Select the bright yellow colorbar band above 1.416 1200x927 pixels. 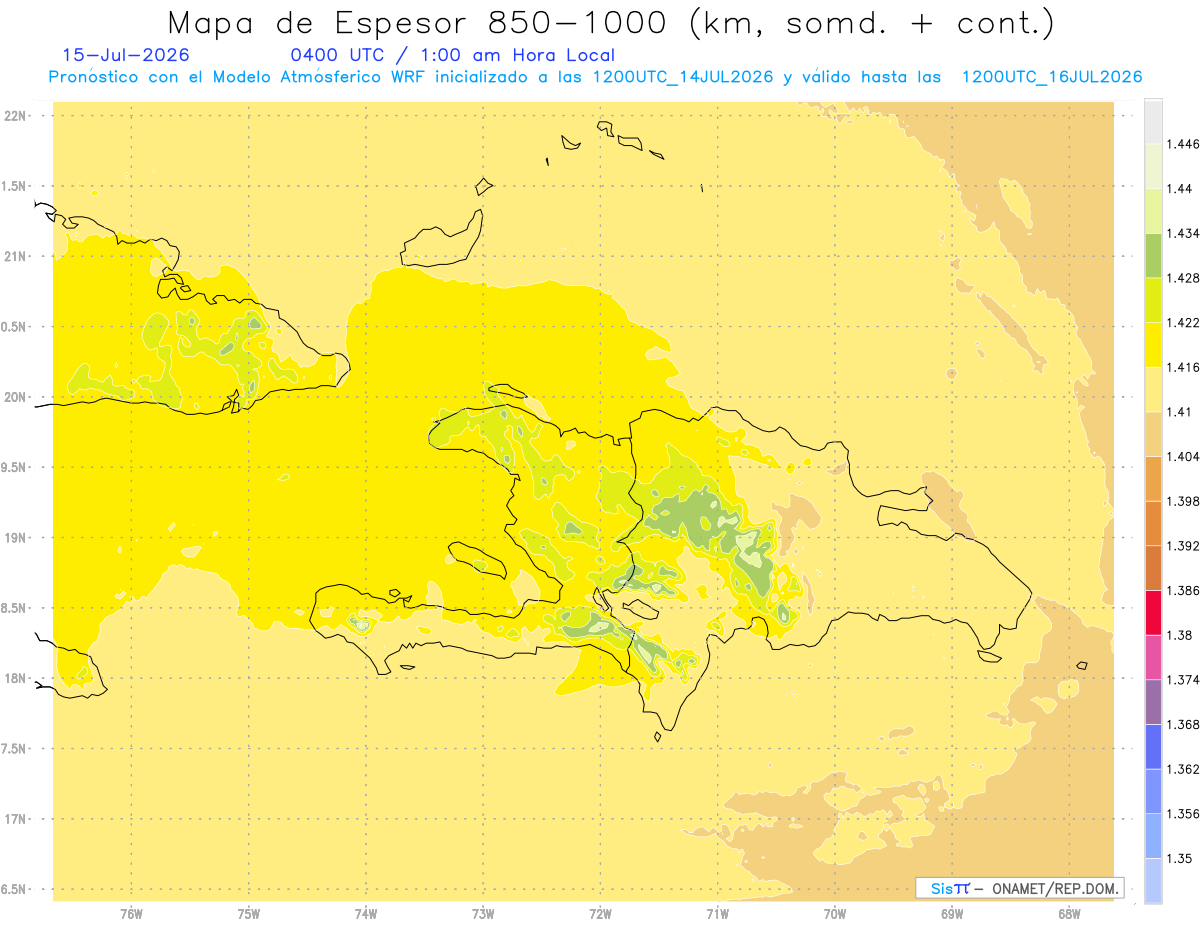1153,345
